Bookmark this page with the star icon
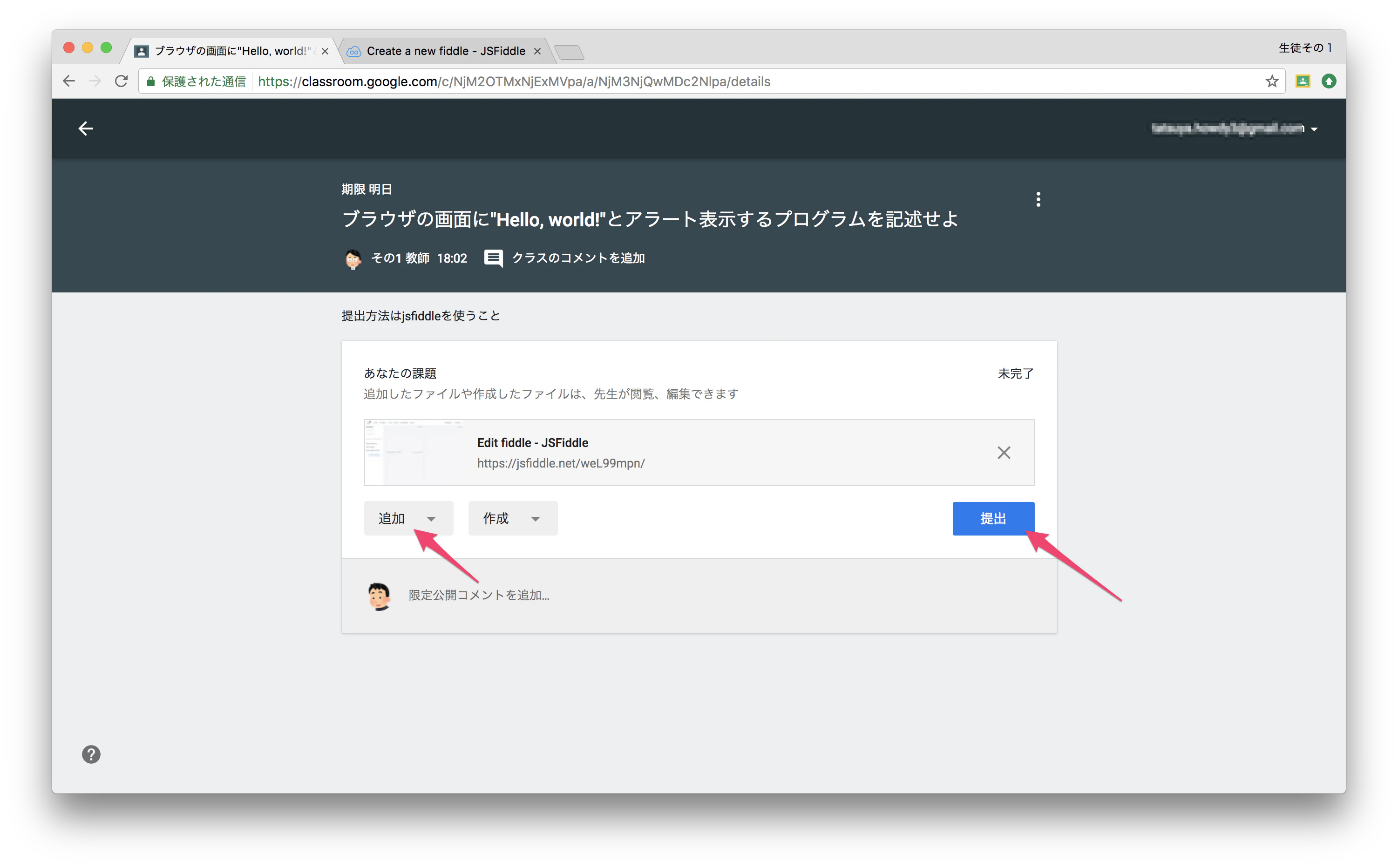The image size is (1398, 868). coord(1272,81)
